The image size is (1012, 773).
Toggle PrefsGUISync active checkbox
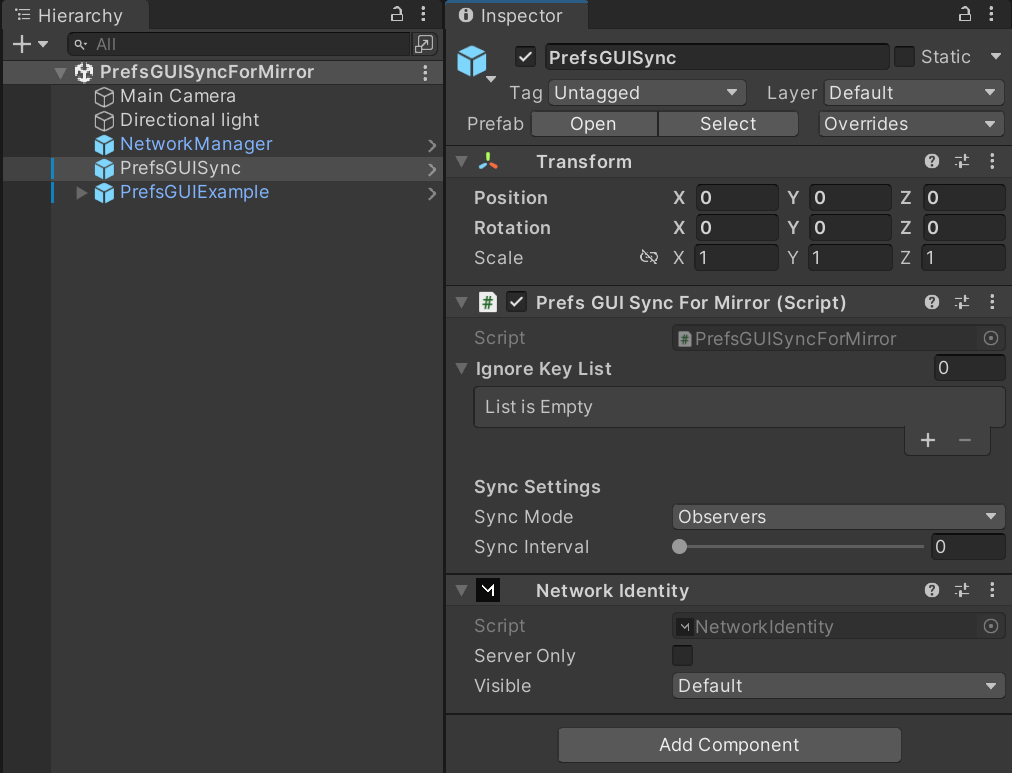click(x=525, y=57)
